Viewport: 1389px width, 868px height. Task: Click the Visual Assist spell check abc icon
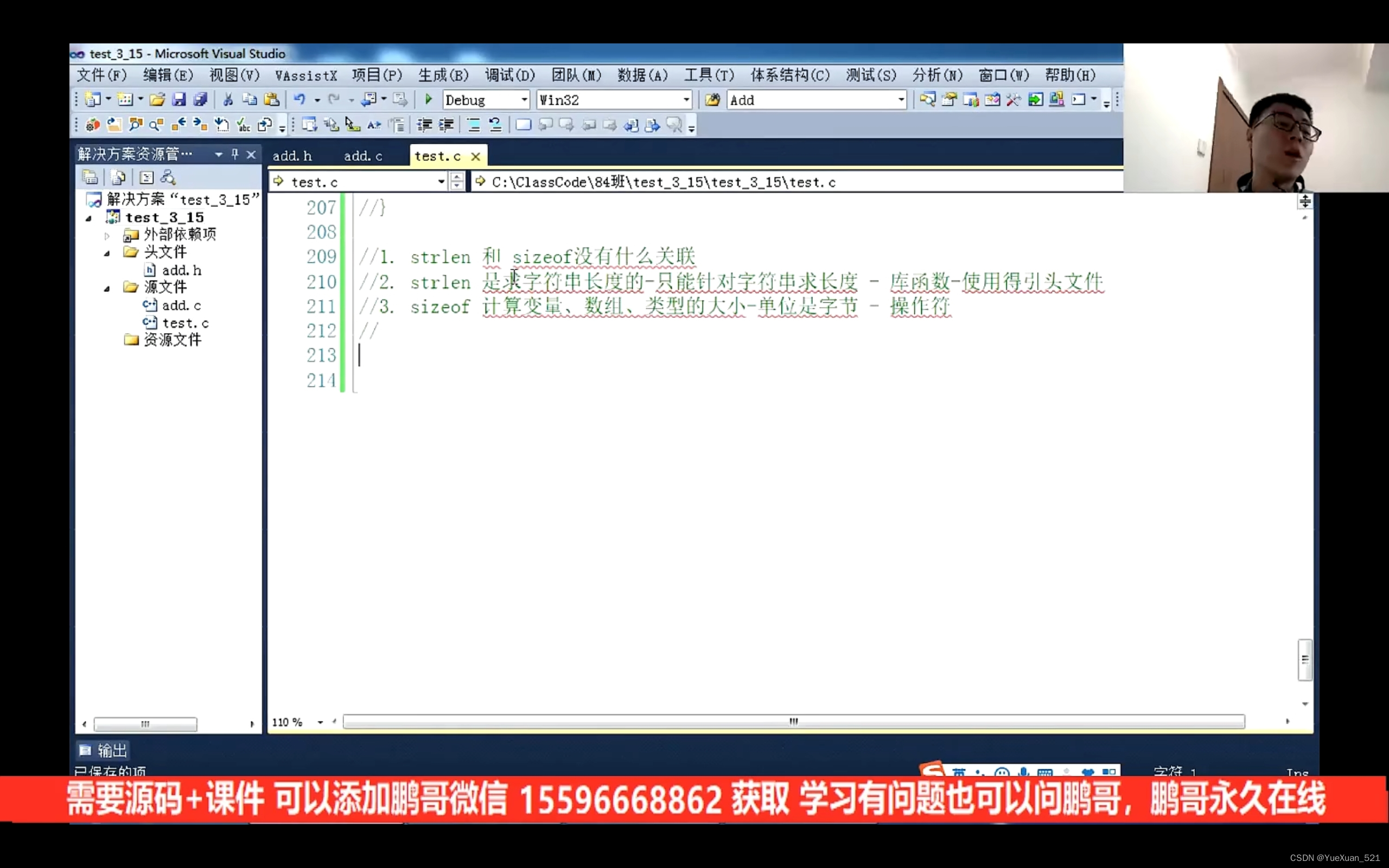(x=244, y=125)
